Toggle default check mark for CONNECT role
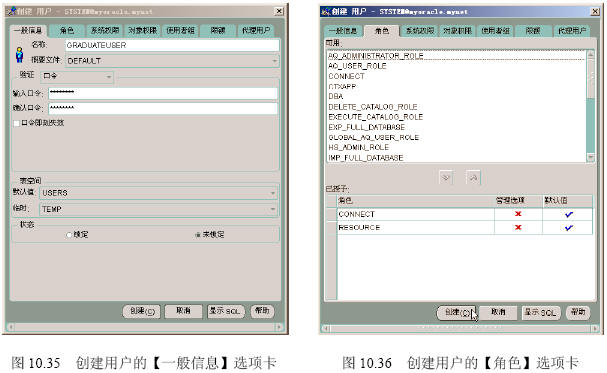Screen dimensions: 607x373 click(568, 214)
